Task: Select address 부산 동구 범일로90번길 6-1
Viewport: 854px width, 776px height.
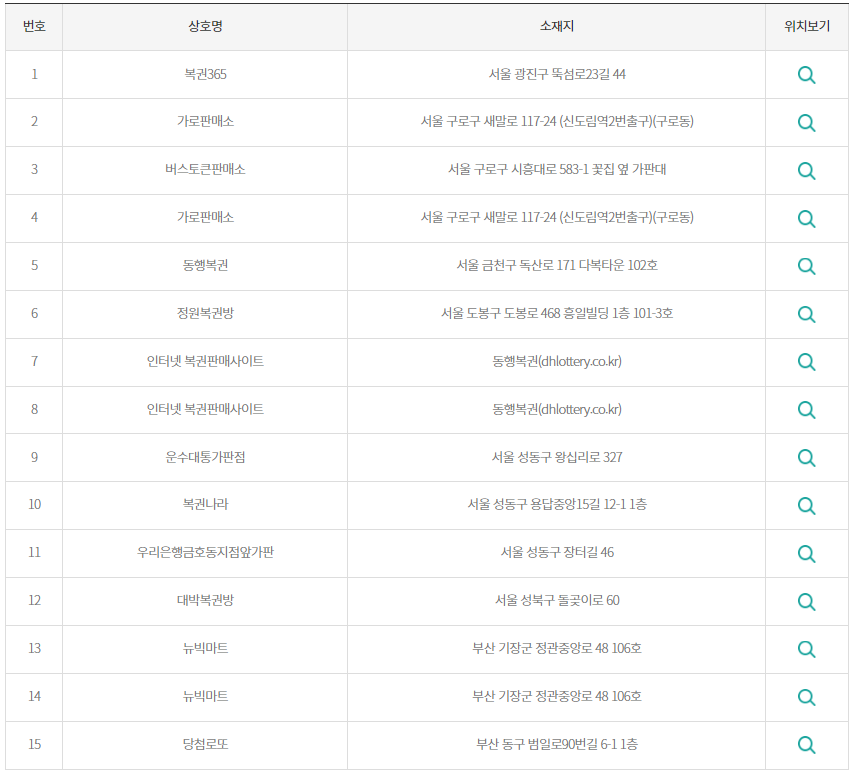Action: (x=557, y=744)
